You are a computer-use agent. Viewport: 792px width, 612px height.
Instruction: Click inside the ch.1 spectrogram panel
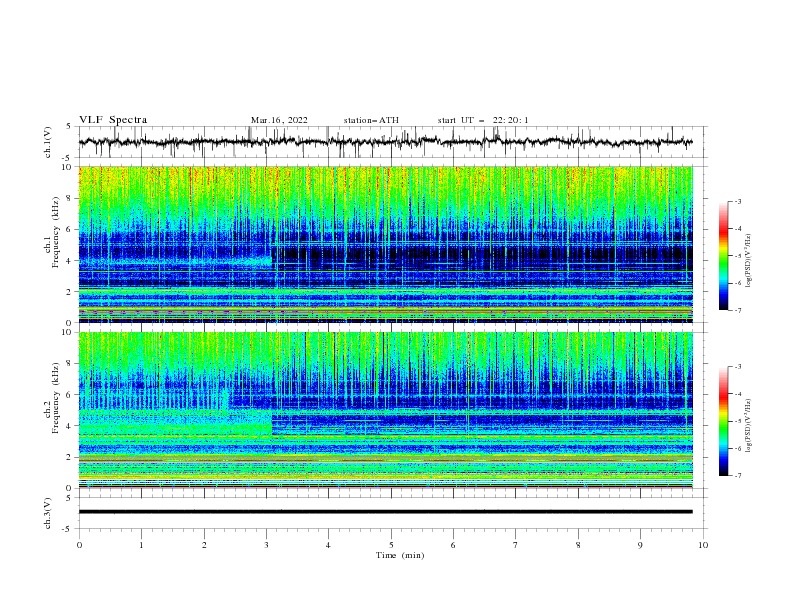click(385, 244)
